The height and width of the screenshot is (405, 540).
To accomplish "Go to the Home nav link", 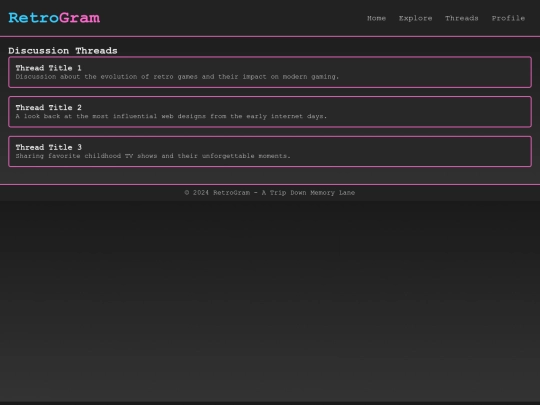I will 376,18.
